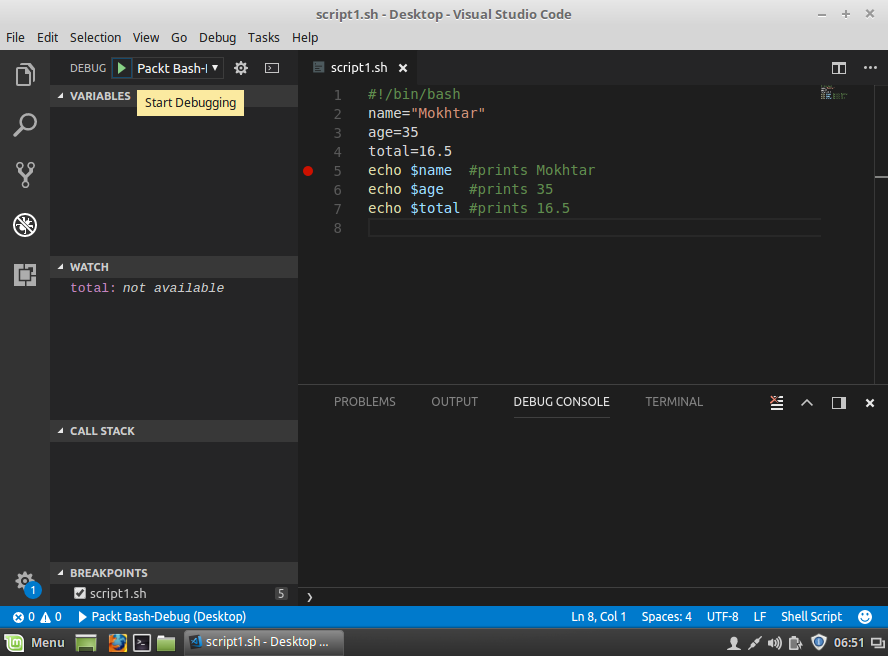Viewport: 888px width, 656px height.
Task: Open the Explorer view in activity bar
Action: 25,75
